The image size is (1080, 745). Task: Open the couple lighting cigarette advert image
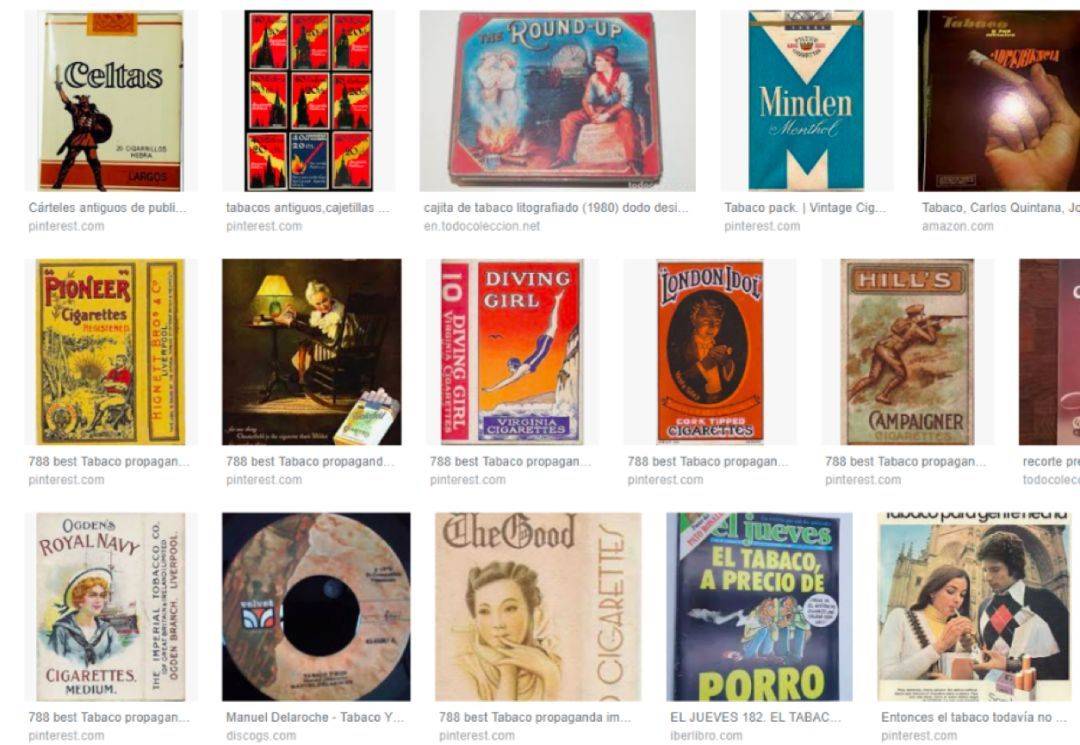(974, 607)
